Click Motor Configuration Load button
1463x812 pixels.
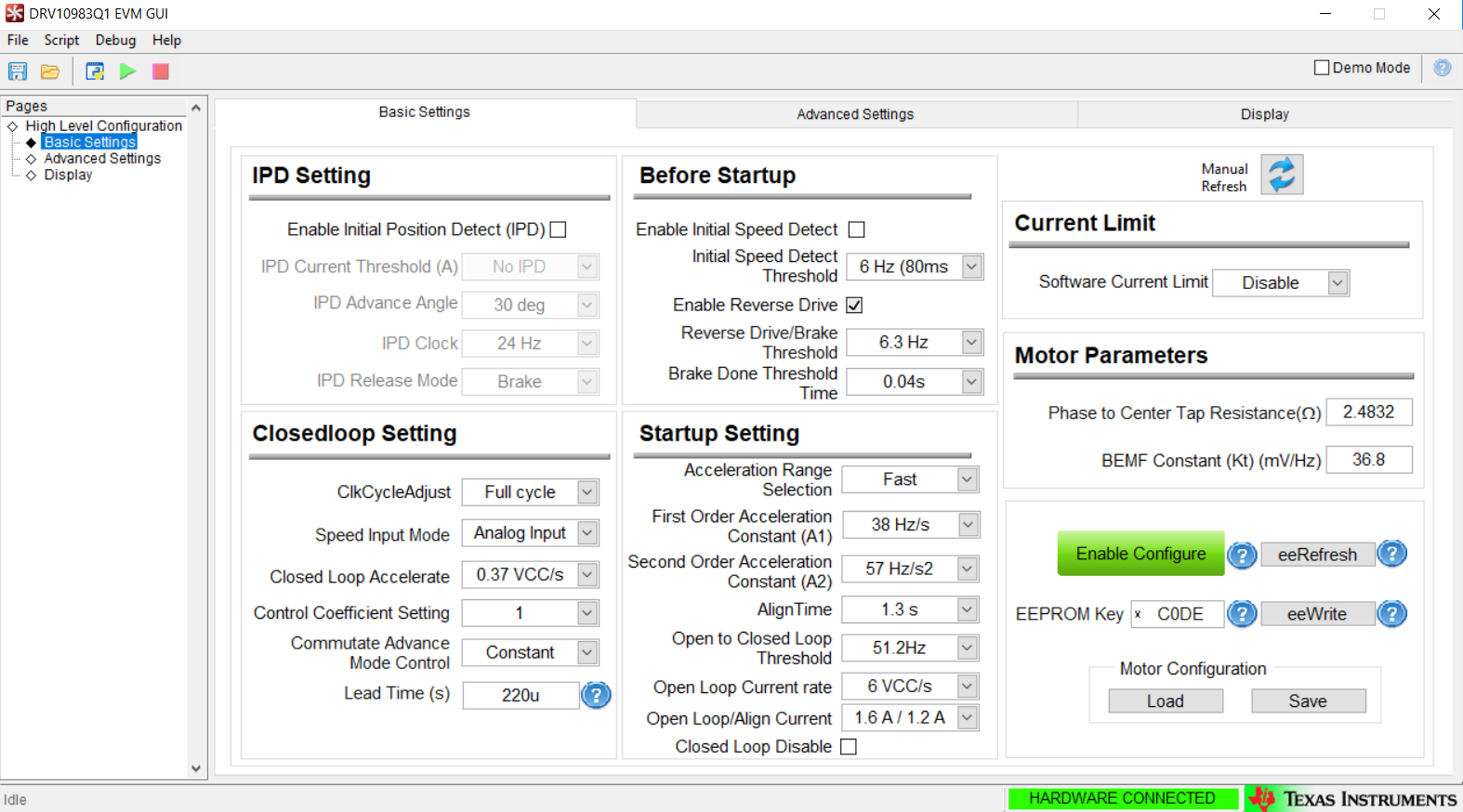[x=1166, y=701]
